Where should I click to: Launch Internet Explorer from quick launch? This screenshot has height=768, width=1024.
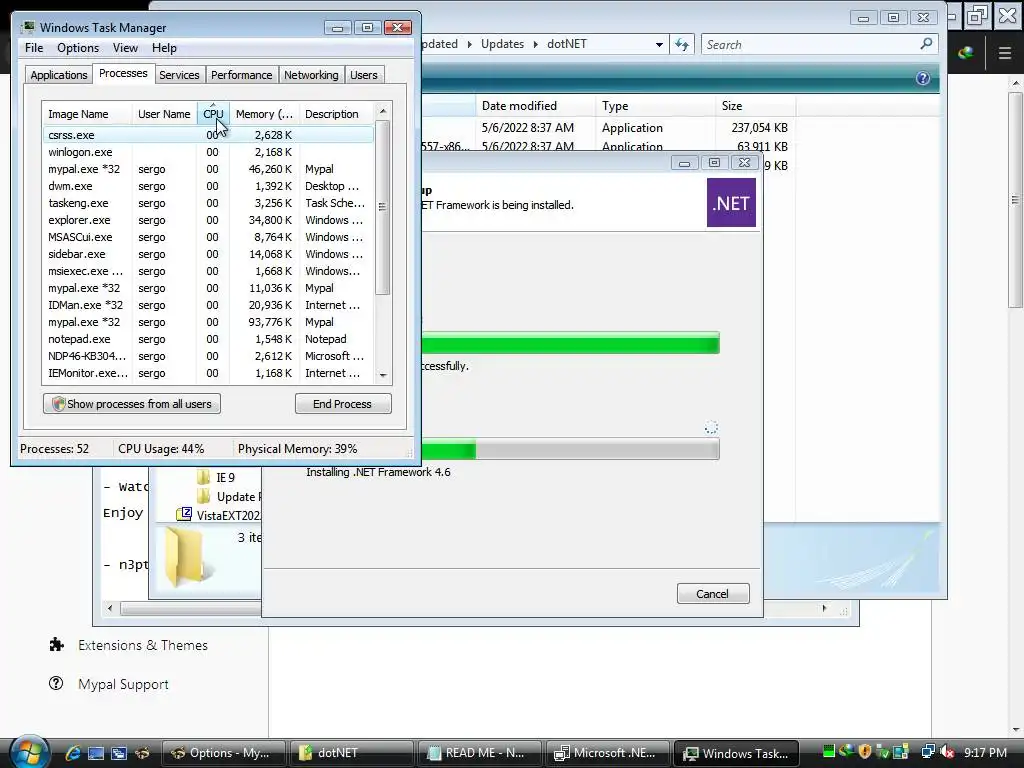pos(73,753)
